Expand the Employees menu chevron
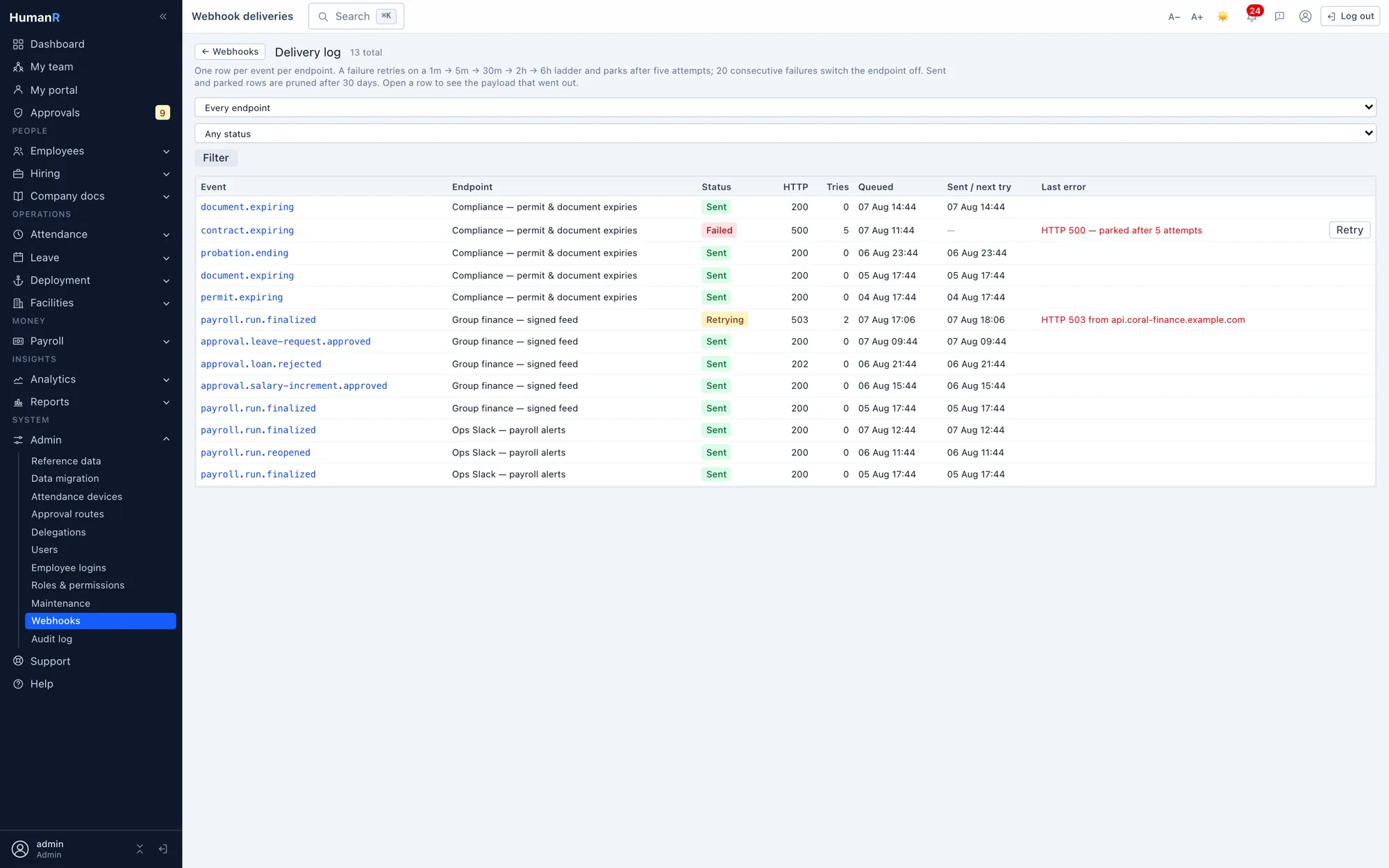This screenshot has height=868, width=1389. click(x=166, y=151)
